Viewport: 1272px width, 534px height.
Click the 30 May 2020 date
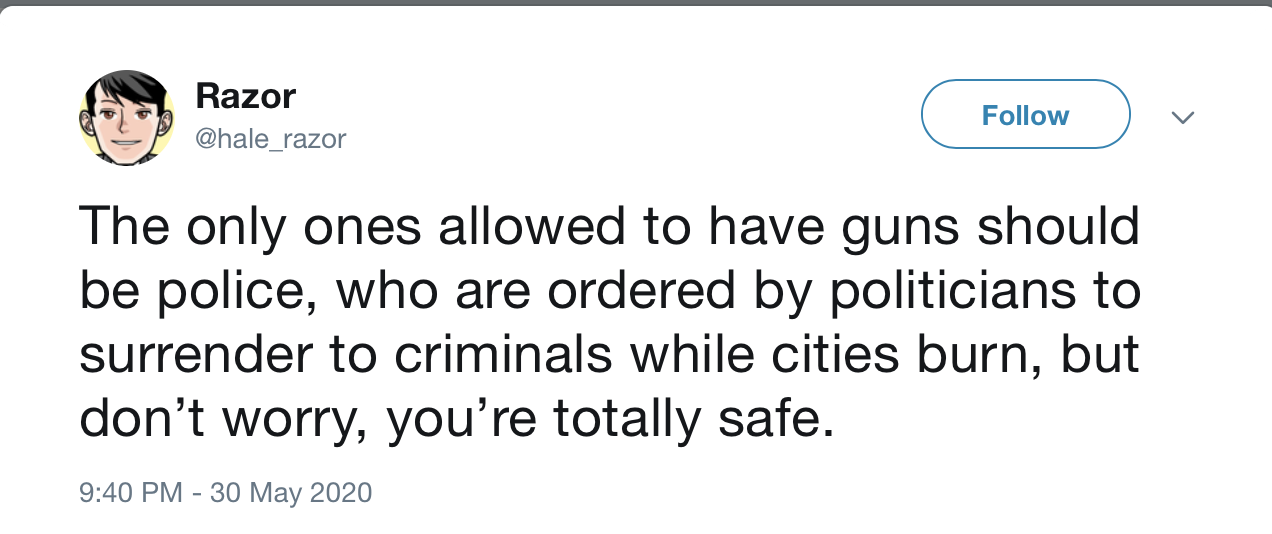(x=290, y=493)
